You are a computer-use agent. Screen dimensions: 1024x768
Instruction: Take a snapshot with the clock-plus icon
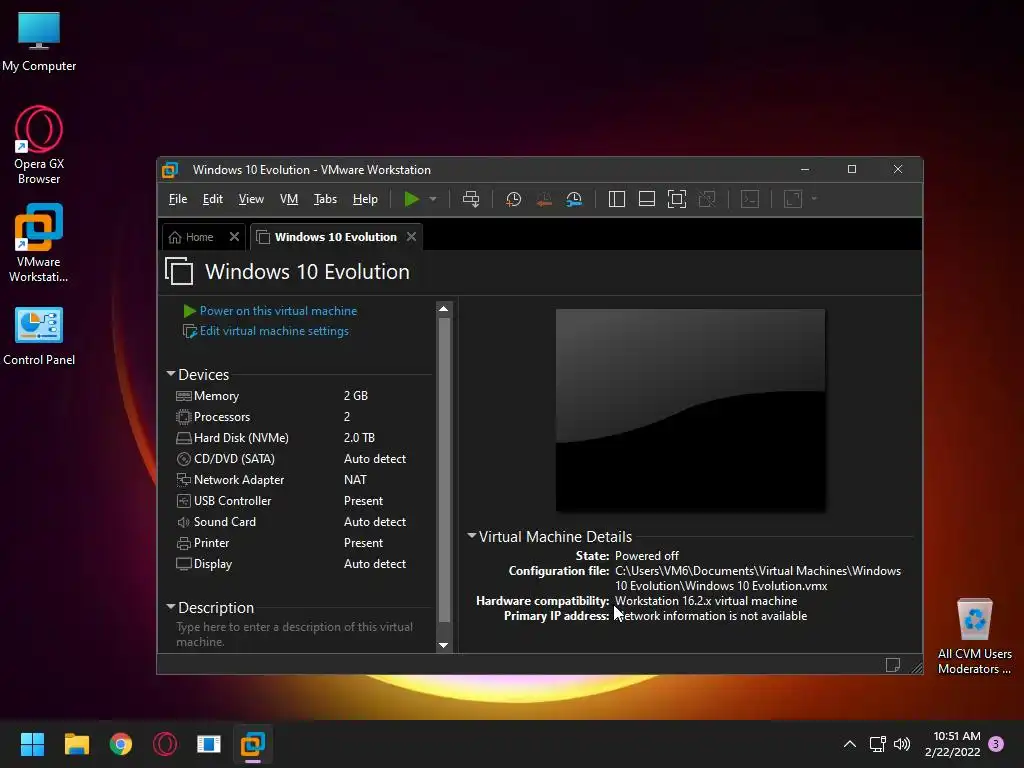514,199
